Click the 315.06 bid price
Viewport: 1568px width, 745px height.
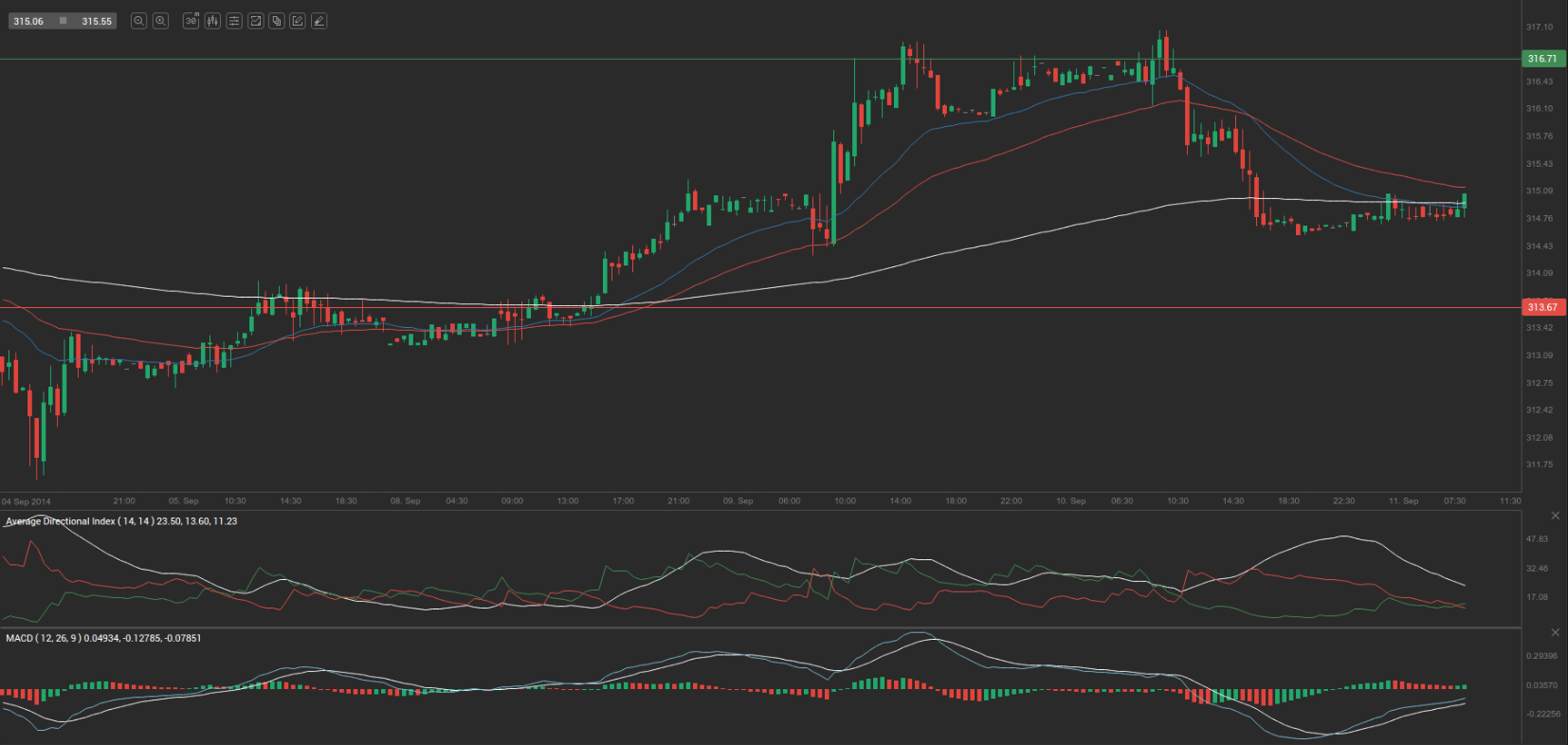[x=28, y=21]
